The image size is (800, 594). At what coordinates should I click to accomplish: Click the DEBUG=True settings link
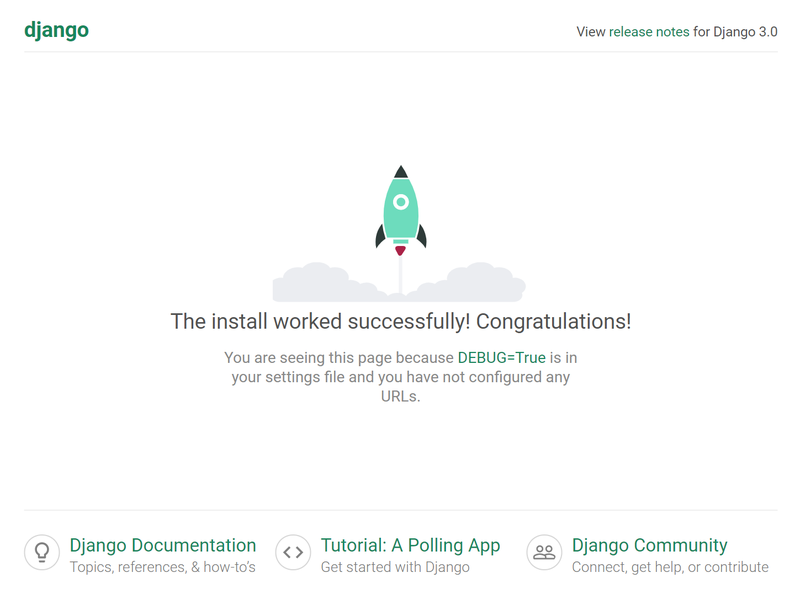502,358
